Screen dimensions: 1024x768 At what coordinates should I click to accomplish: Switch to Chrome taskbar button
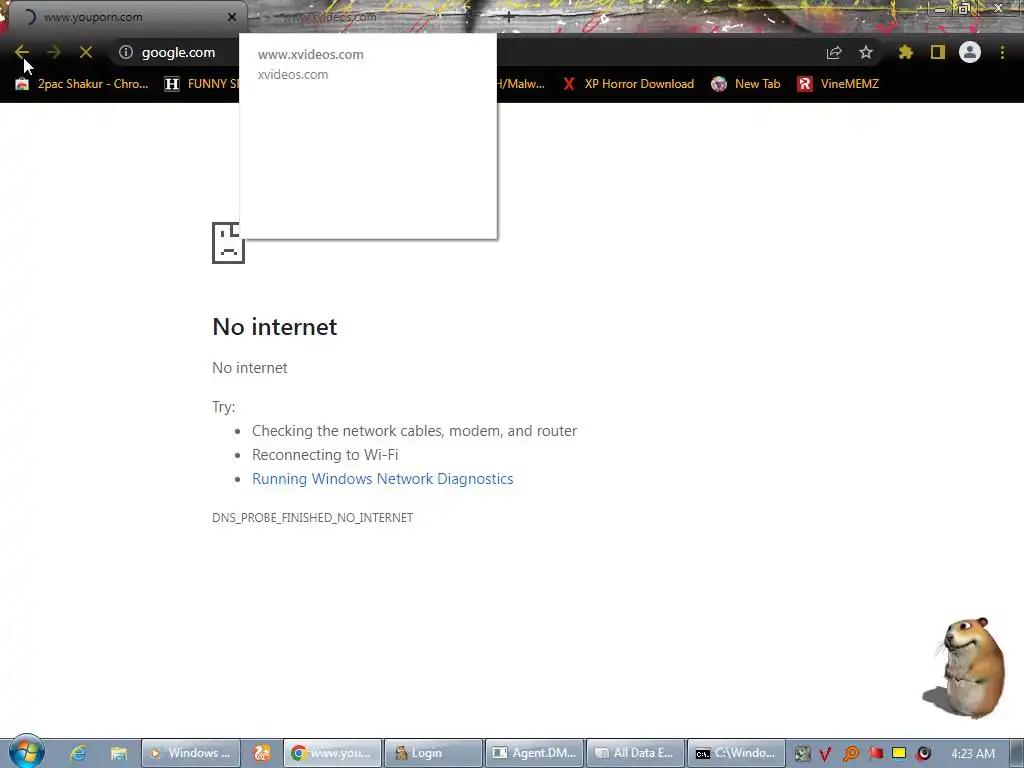[x=332, y=753]
